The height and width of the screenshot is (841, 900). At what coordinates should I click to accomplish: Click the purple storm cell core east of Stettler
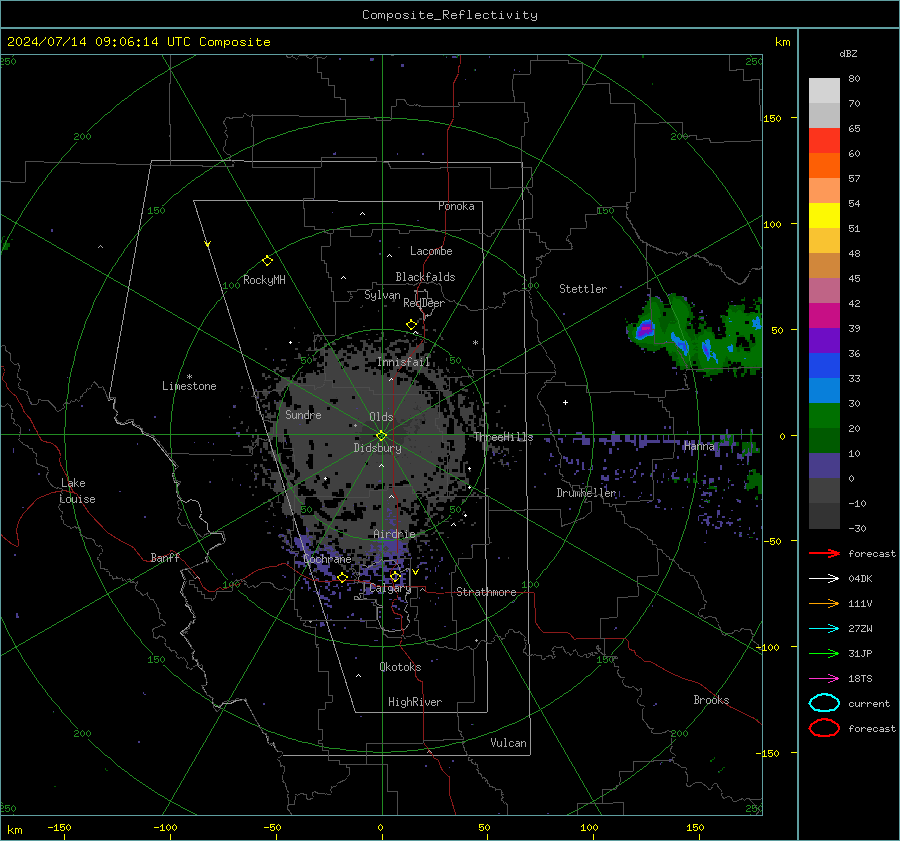(646, 330)
